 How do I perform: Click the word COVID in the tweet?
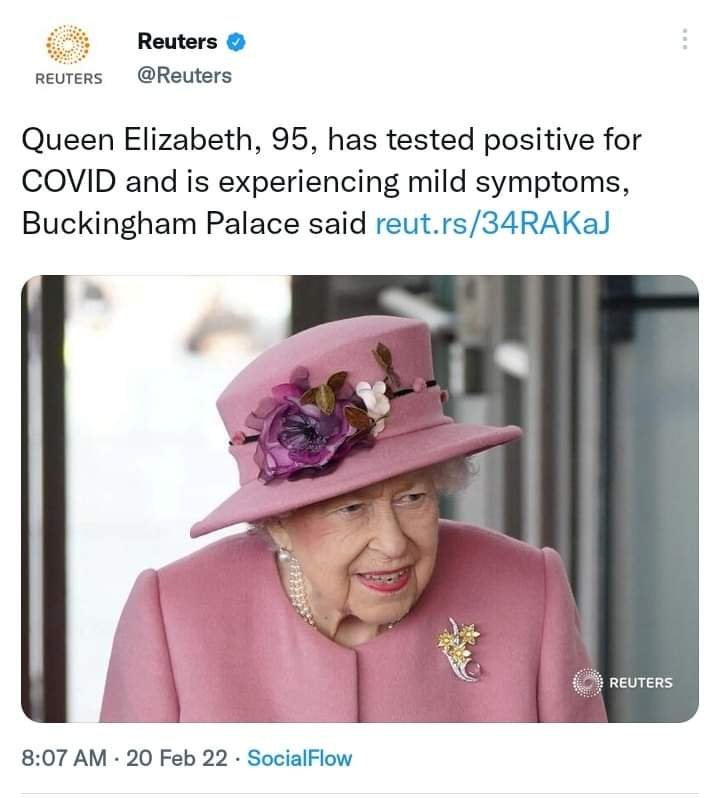(69, 182)
